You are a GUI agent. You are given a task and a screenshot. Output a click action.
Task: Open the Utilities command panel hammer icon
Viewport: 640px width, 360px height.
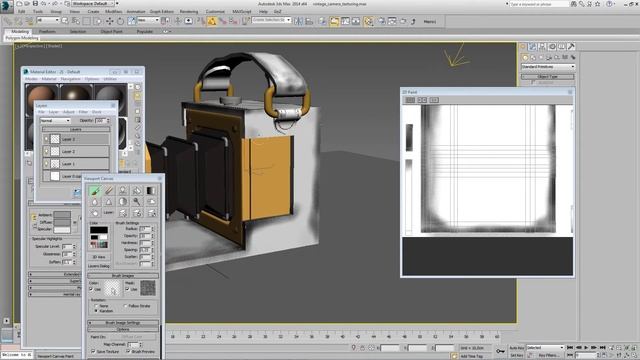[571, 47]
